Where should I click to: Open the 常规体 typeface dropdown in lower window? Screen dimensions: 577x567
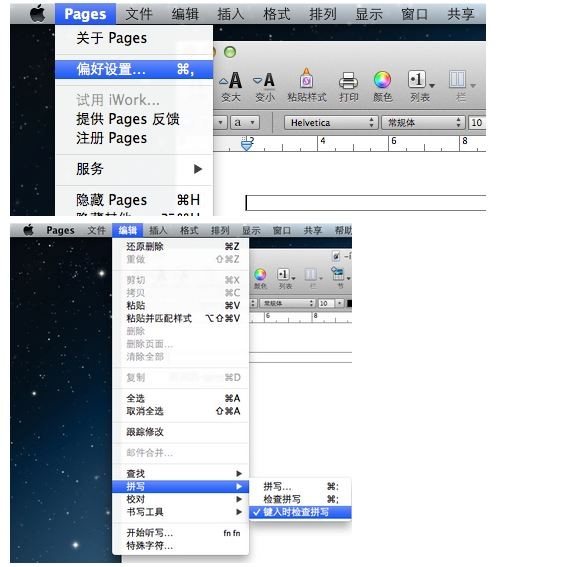tap(287, 303)
